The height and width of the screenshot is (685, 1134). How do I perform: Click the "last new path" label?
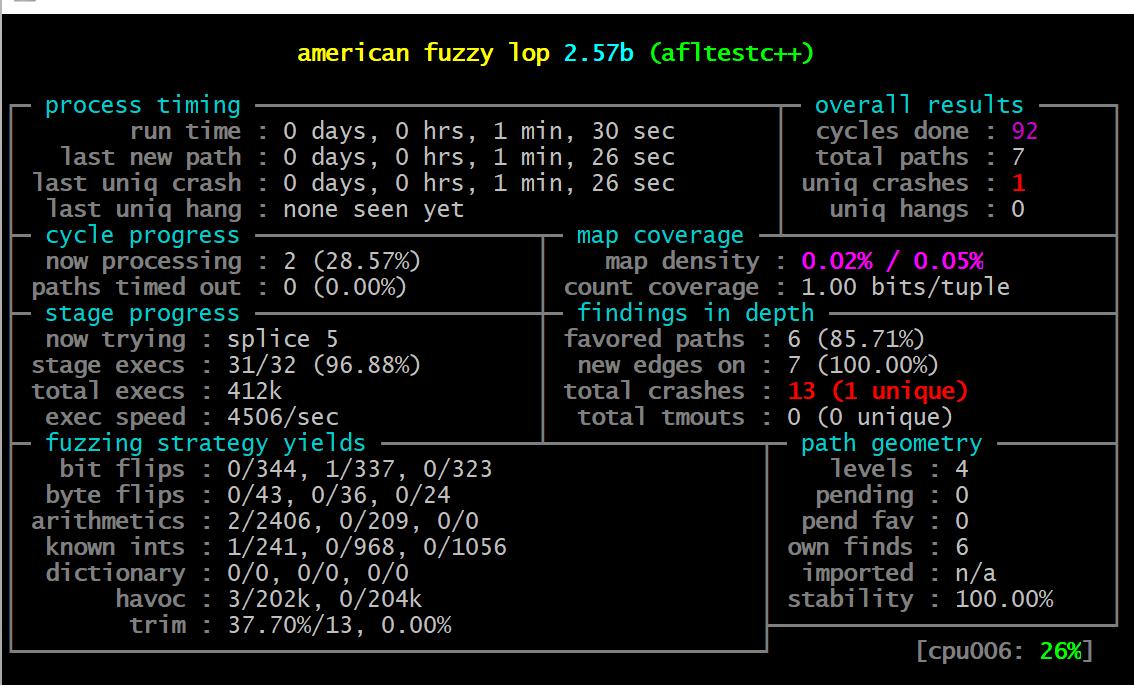tap(150, 157)
